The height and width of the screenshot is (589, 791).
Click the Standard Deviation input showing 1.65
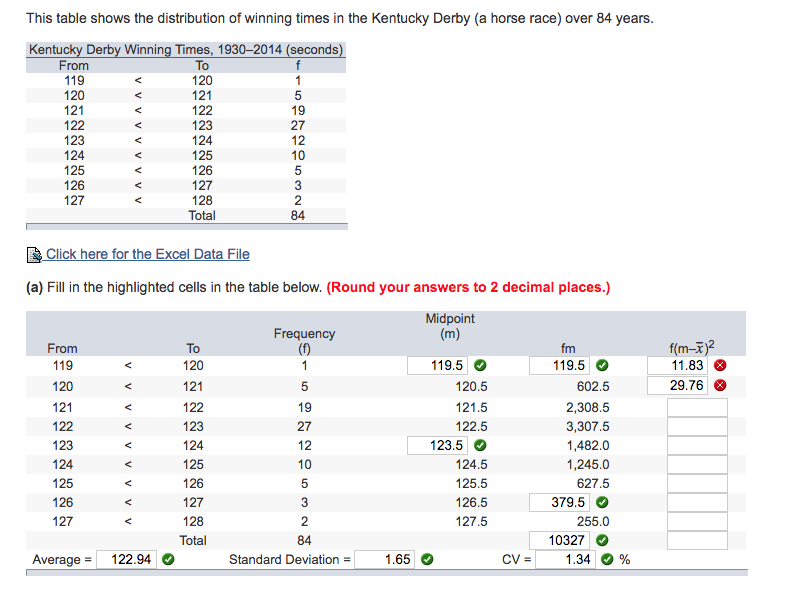pos(384,560)
